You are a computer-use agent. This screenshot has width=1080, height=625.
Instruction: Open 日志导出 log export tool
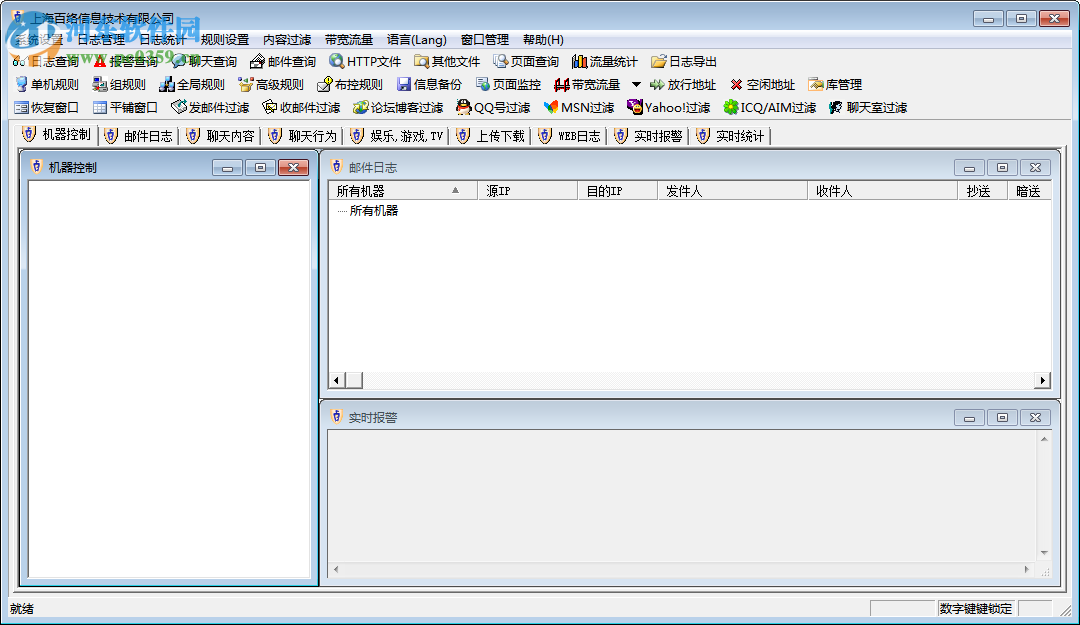684,61
